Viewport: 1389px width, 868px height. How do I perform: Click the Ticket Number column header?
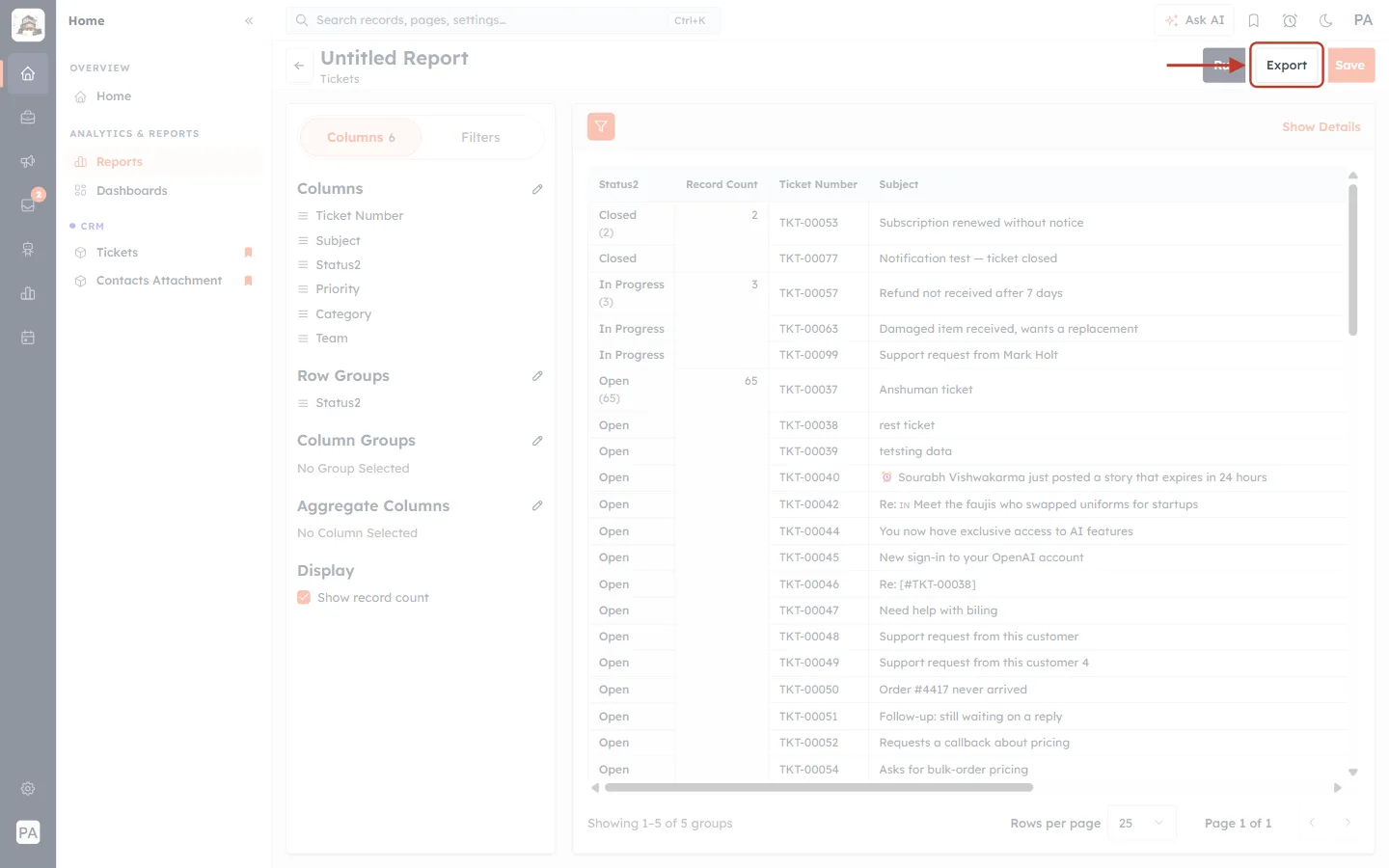[818, 184]
